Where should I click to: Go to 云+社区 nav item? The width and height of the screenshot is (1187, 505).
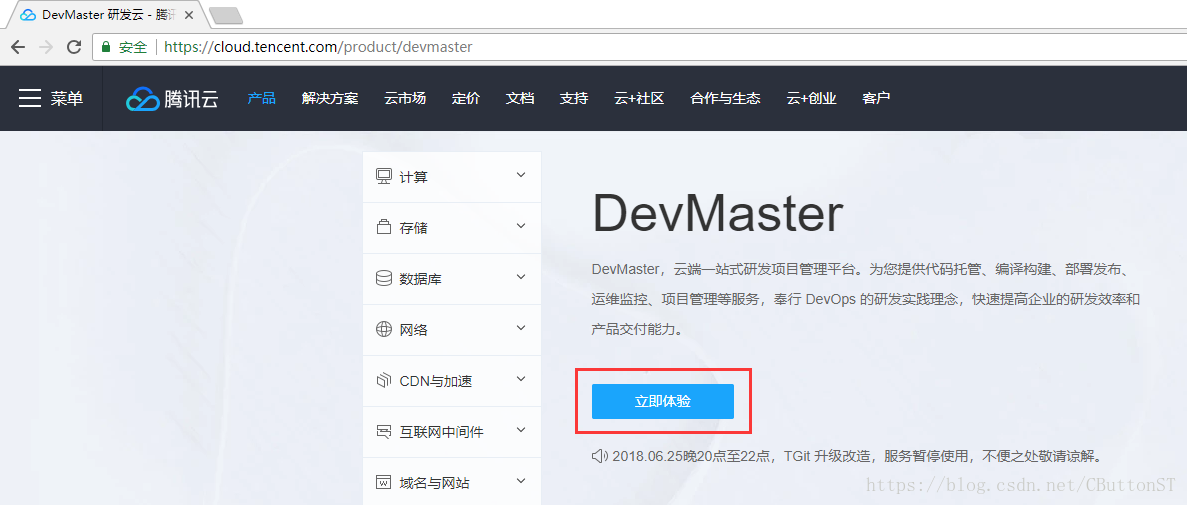tap(639, 98)
